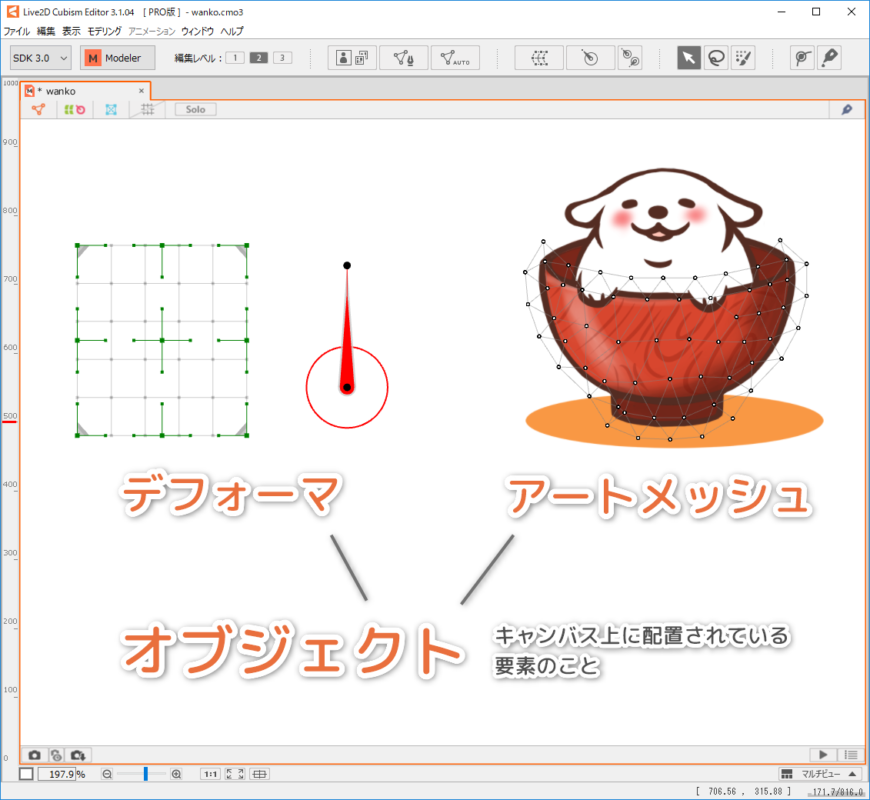
Task: Take a canvas snapshot with camera icon
Action: click(34, 755)
